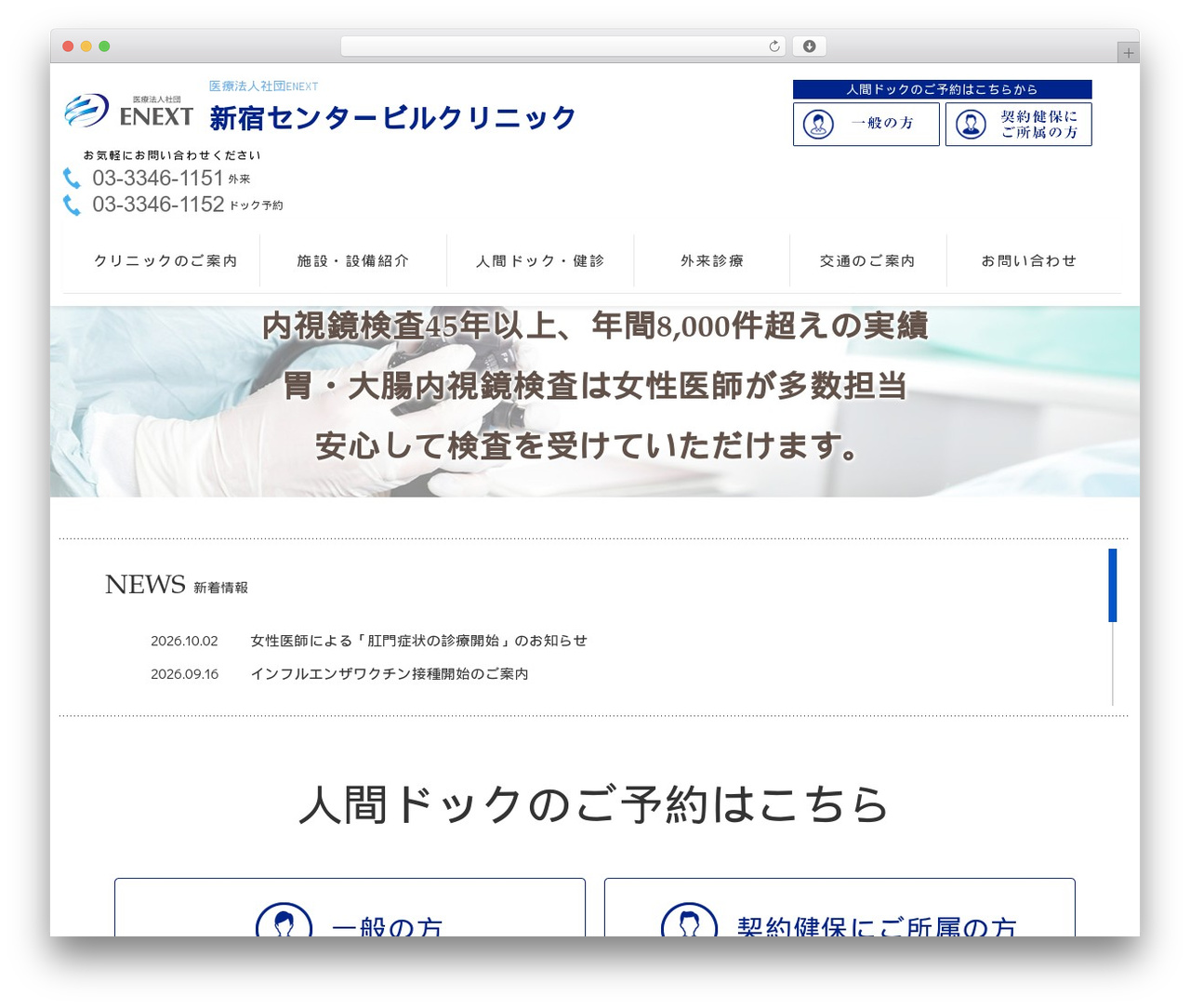Click the endoscopy hero banner image
This screenshot has width=1190, height=1008.
[595, 402]
